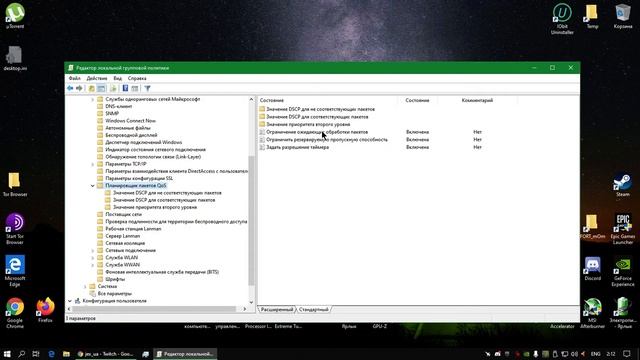Select Ограничить резервируемую пропускную способность policy
Image resolution: width=640 pixels, height=360 pixels.
click(327, 140)
